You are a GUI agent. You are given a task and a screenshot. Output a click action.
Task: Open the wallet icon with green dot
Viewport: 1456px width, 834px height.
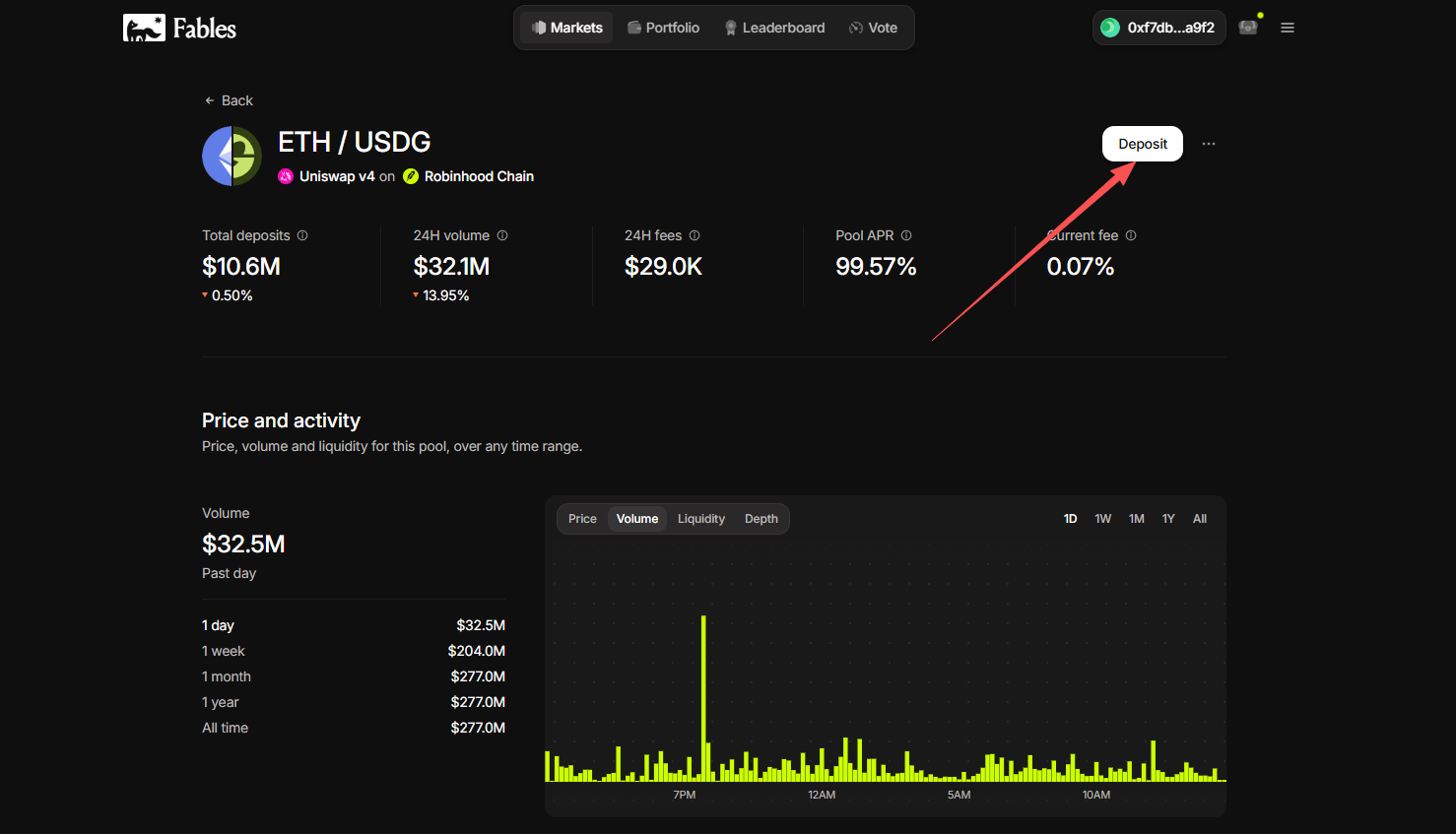pos(1249,27)
